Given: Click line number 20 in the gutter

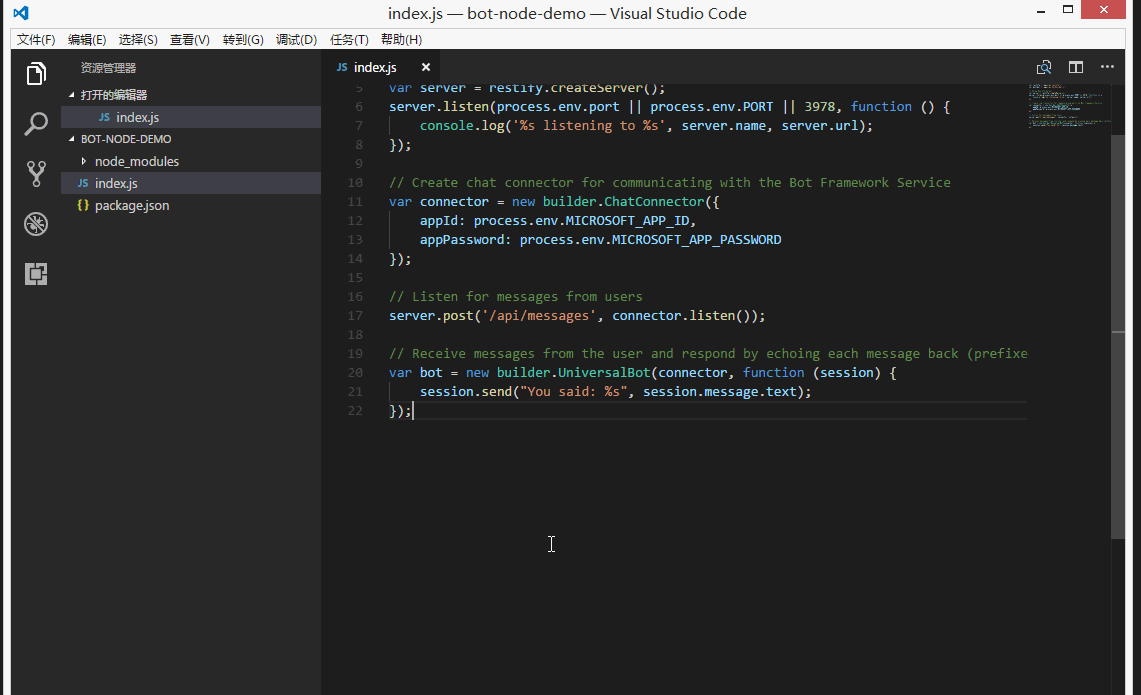Looking at the screenshot, I should (x=355, y=372).
